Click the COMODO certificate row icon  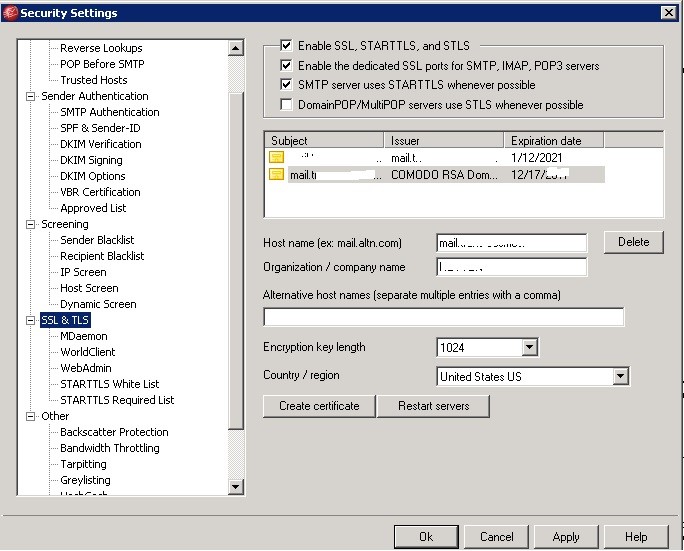[276, 175]
